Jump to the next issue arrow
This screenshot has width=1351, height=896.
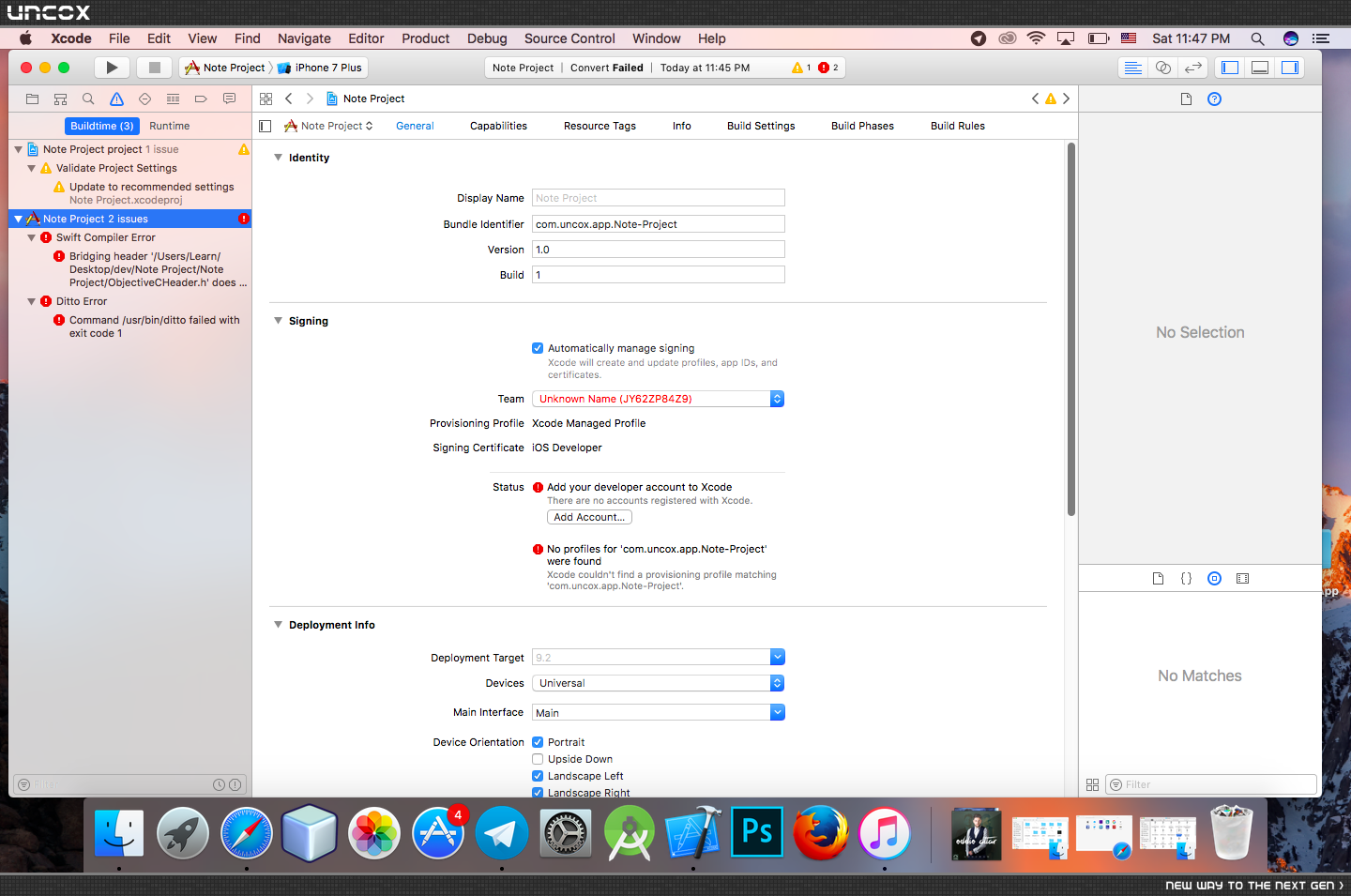[1066, 99]
